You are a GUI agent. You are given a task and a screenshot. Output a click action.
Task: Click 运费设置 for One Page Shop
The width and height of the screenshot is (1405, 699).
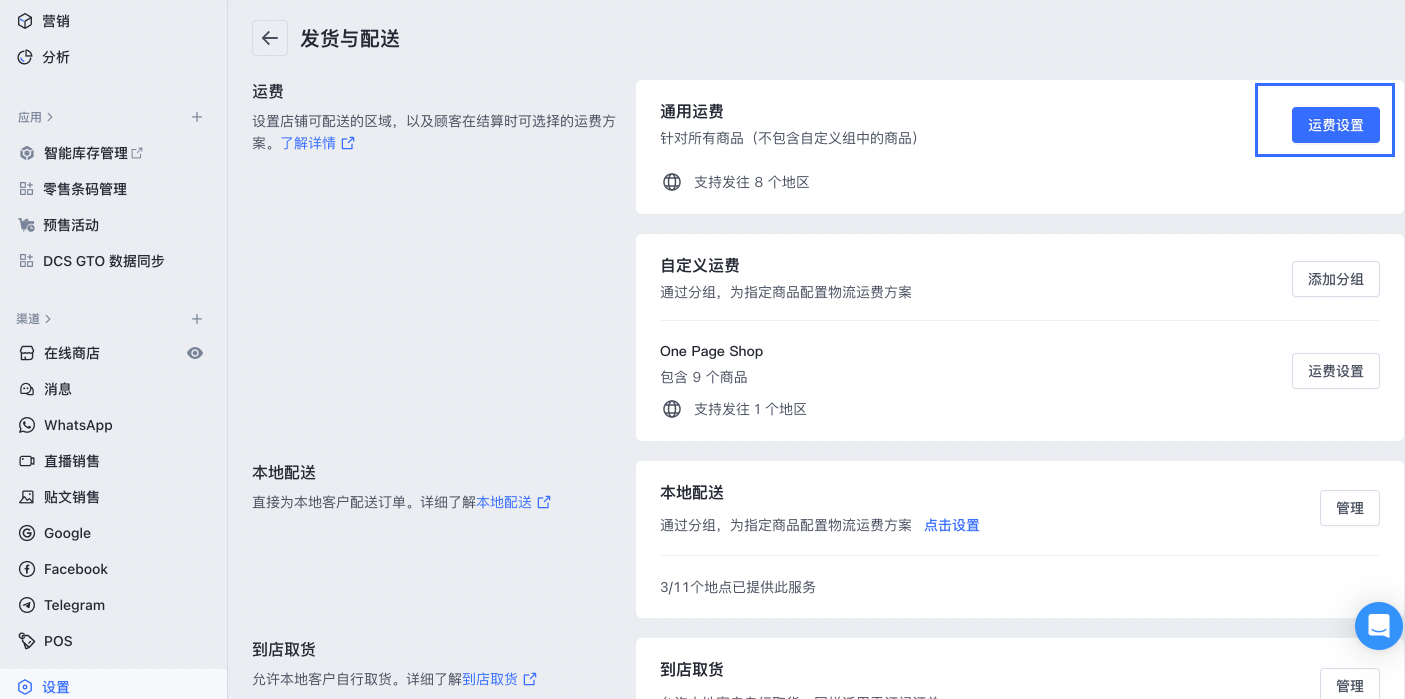click(x=1335, y=371)
